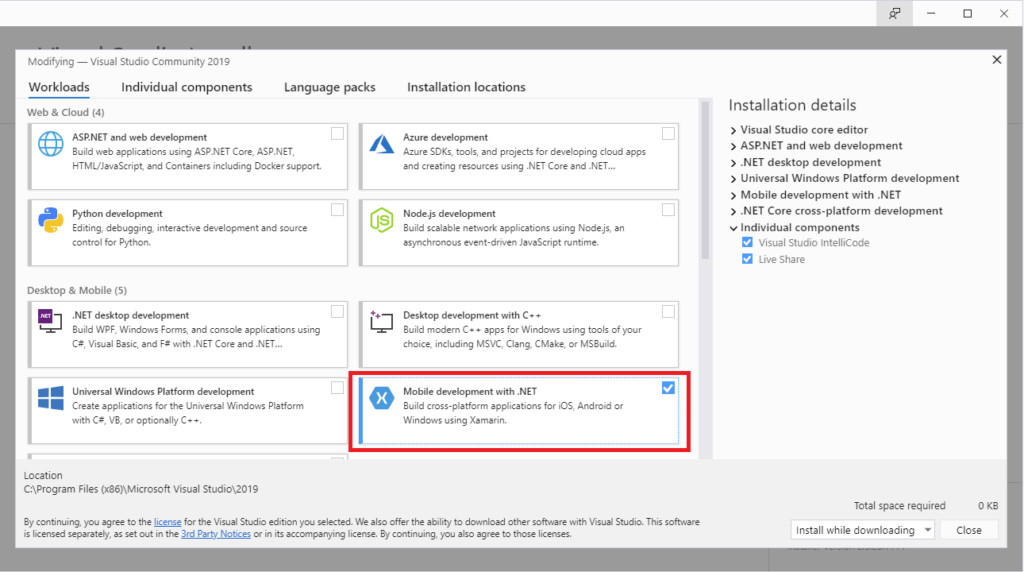Uncheck Visual Studio IntelliCode component
This screenshot has width=1024, height=572.
tap(747, 242)
